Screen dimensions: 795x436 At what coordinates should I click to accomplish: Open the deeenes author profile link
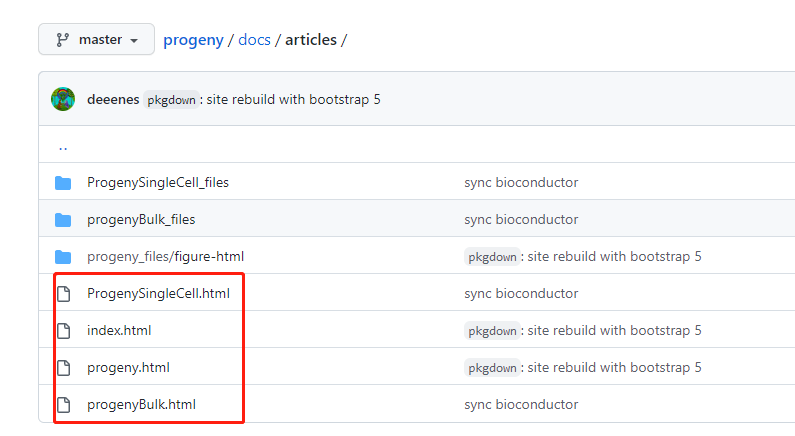(113, 99)
